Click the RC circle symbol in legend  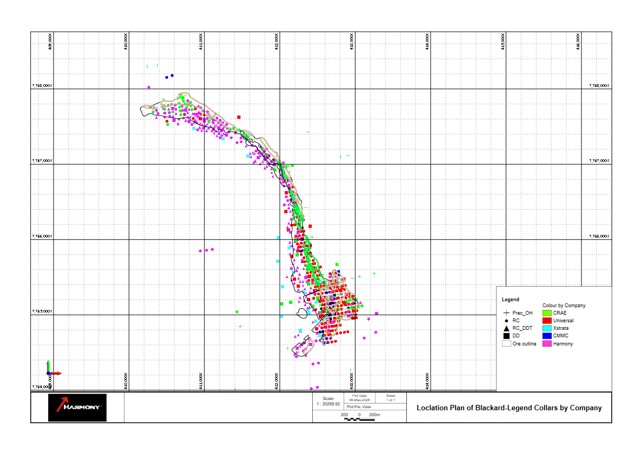pos(506,320)
